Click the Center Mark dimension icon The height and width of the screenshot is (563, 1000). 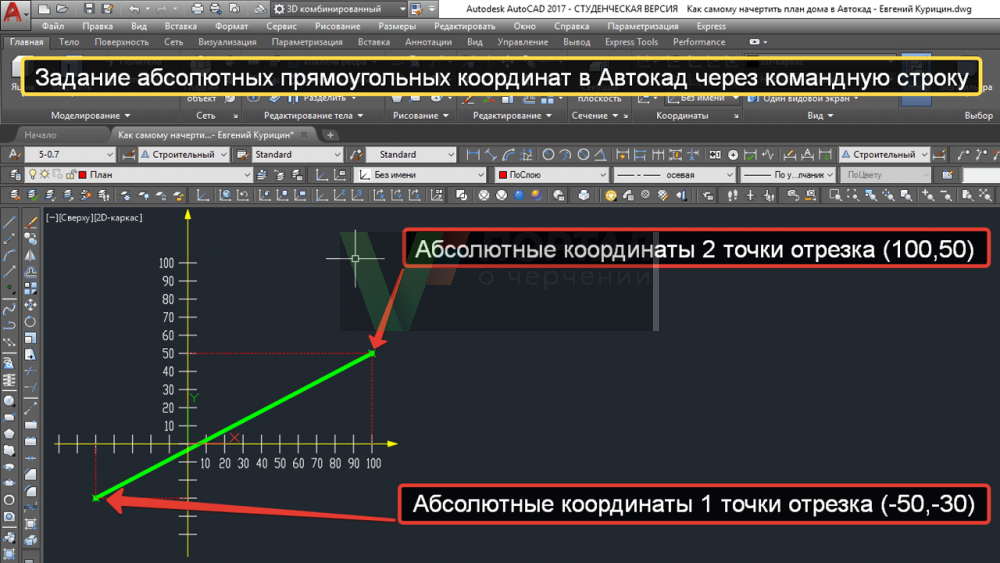pyautogui.click(x=733, y=154)
